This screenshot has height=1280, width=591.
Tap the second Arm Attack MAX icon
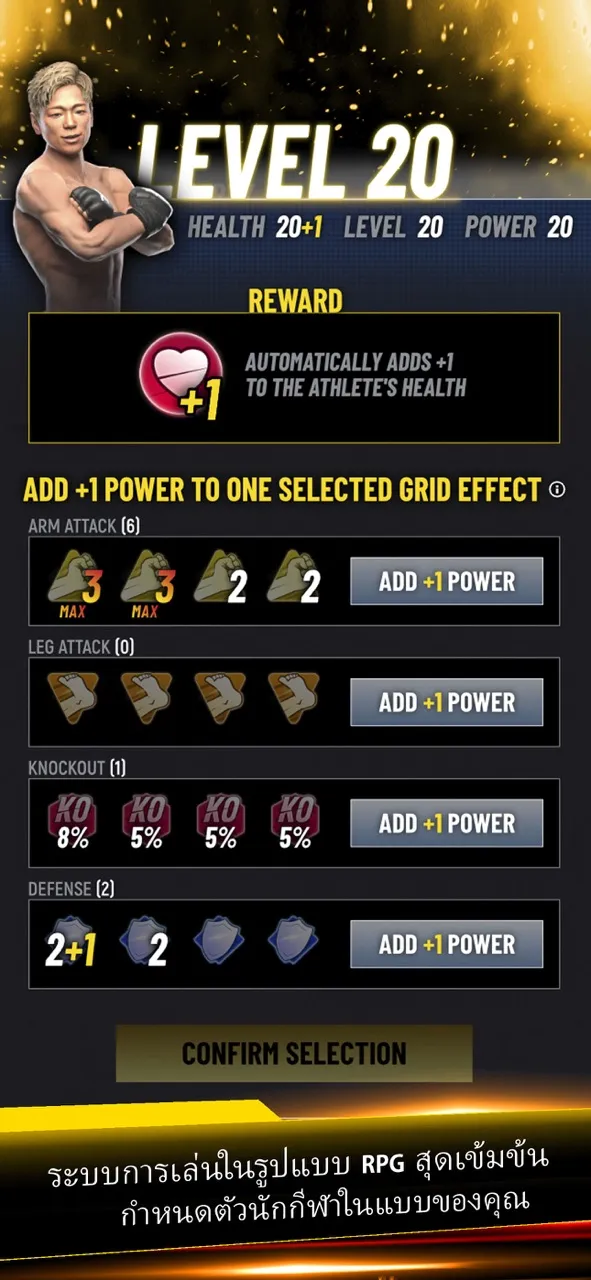click(146, 585)
